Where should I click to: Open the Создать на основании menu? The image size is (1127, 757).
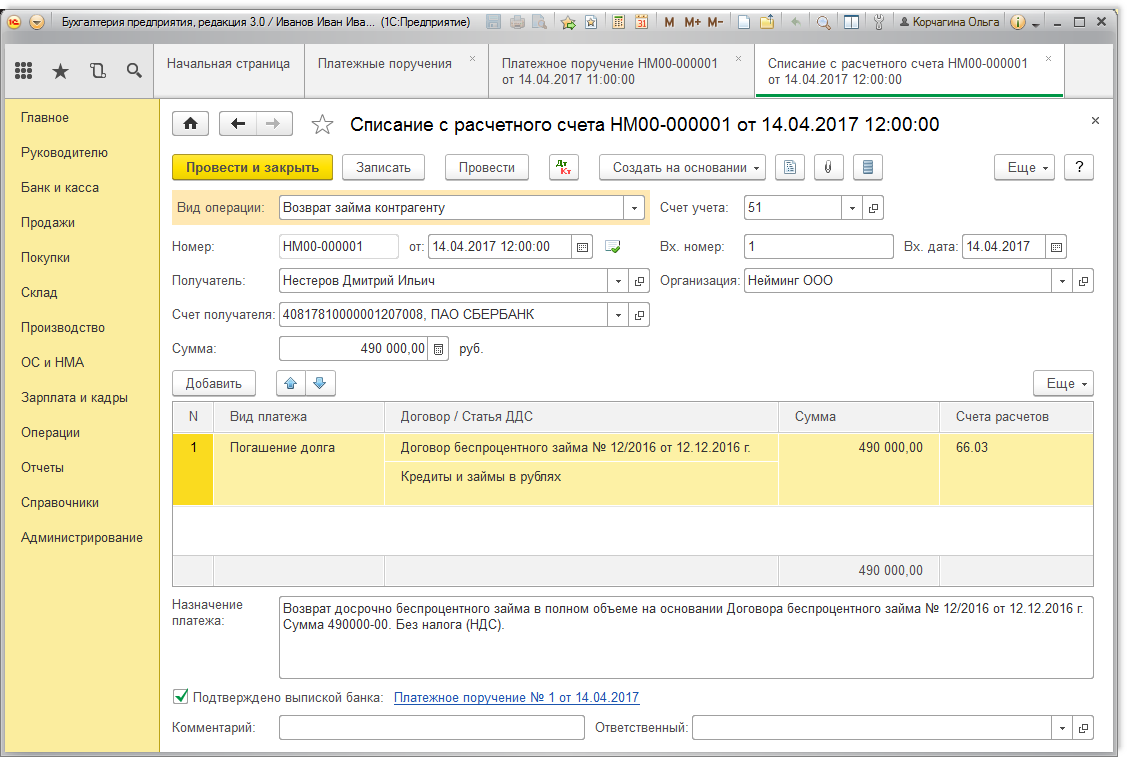point(683,168)
